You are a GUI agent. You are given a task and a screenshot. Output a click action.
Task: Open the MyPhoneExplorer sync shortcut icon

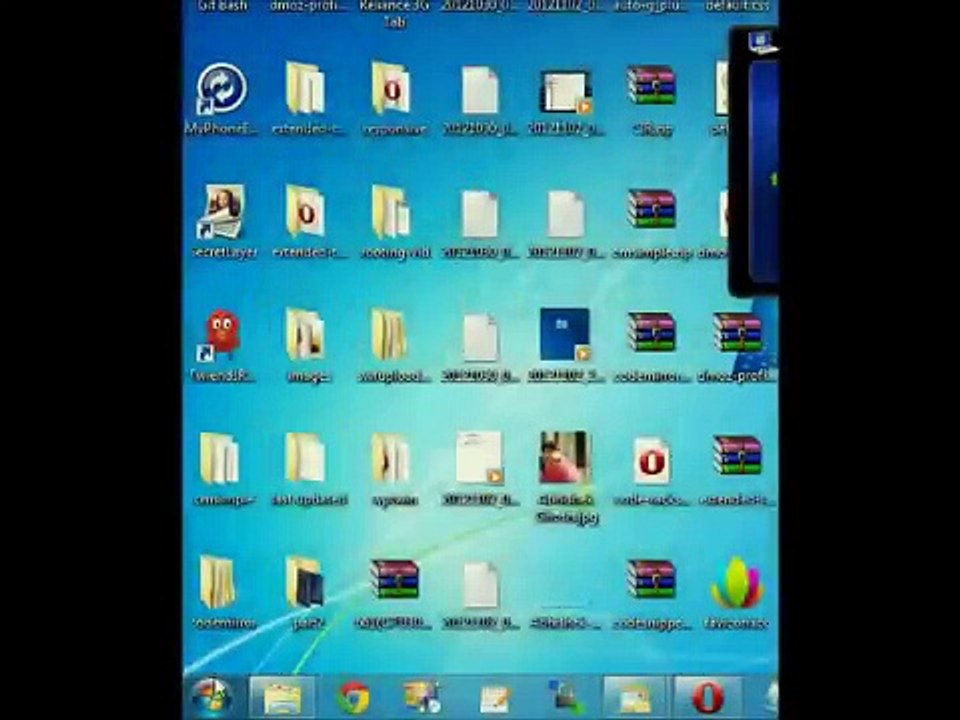click(x=222, y=89)
